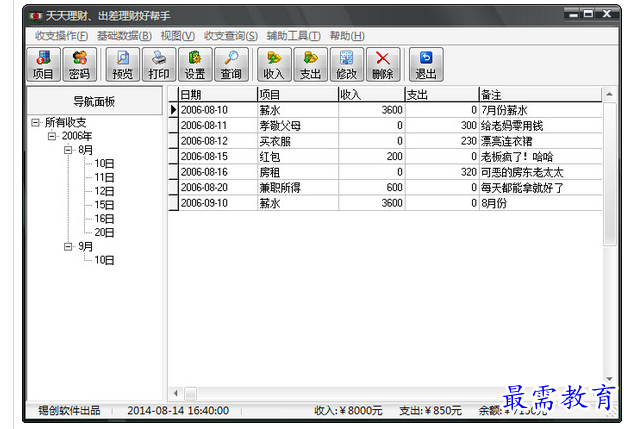Click the 密码 password toolbar icon
The image size is (624, 429).
pos(80,64)
